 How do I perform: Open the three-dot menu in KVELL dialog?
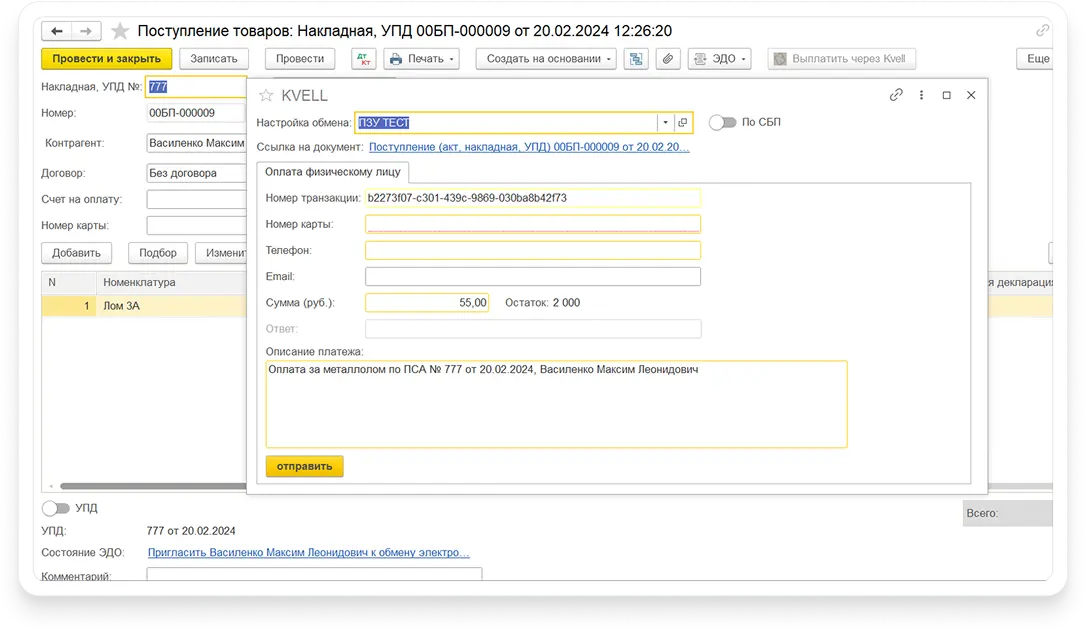[x=922, y=96]
